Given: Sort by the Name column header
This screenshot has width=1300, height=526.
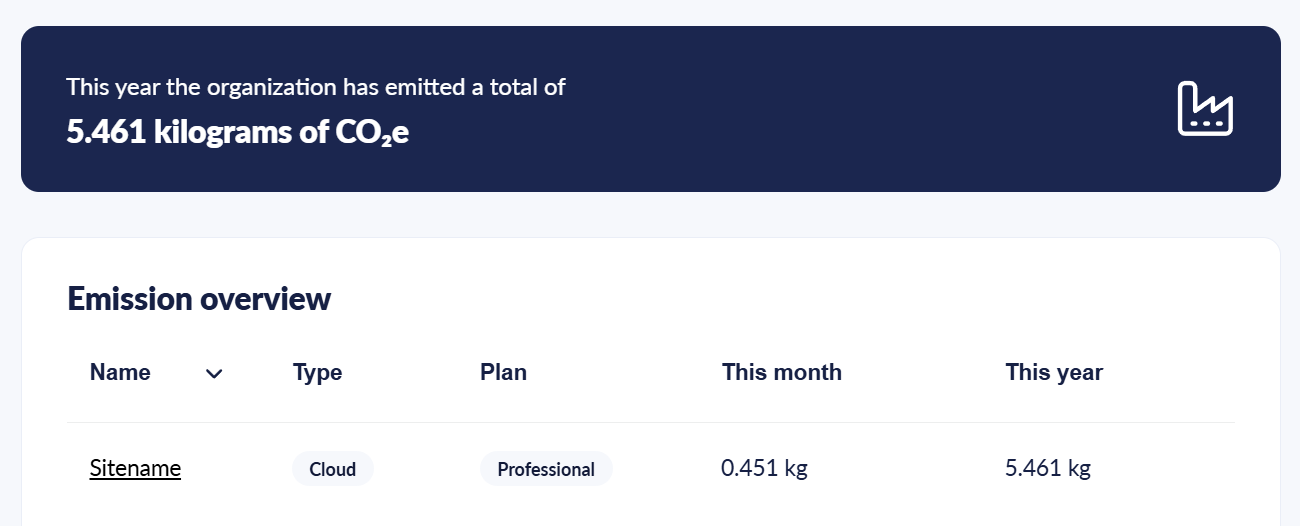Looking at the screenshot, I should pos(120,373).
